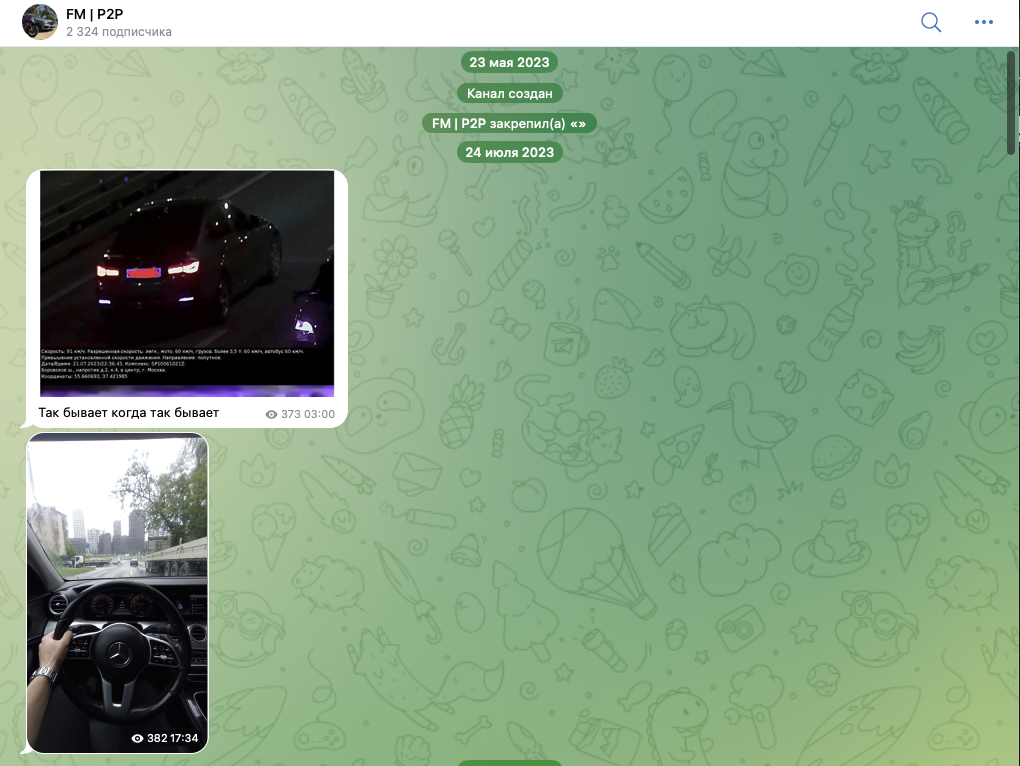Open search in the channel
The height and width of the screenshot is (766, 1020).
click(931, 23)
